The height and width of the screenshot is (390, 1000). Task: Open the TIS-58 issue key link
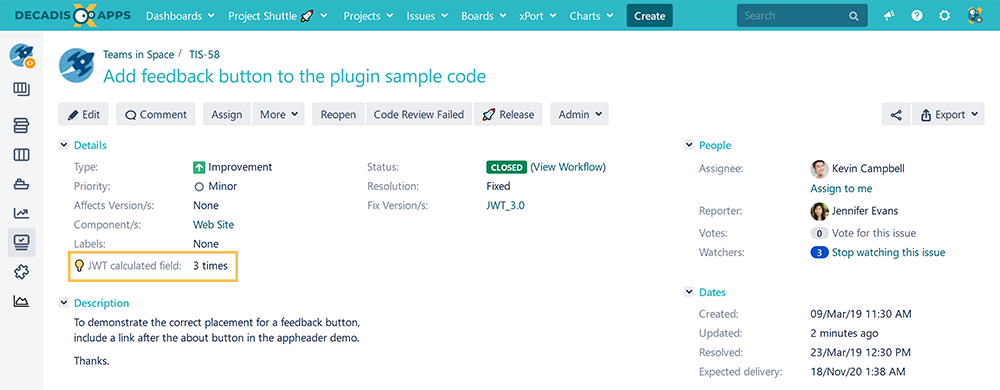click(x=204, y=55)
